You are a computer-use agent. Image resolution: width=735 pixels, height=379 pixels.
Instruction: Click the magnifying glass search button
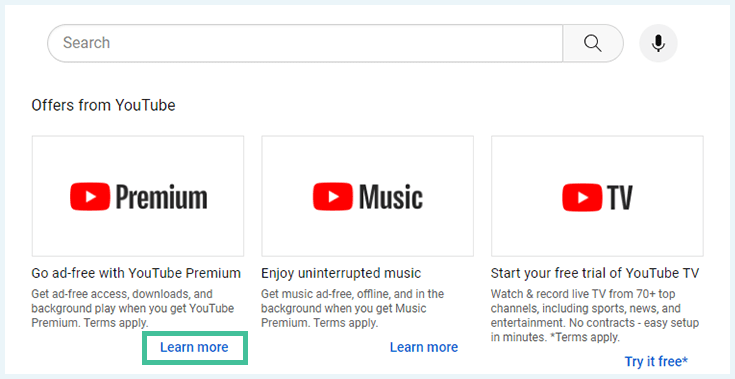point(593,43)
